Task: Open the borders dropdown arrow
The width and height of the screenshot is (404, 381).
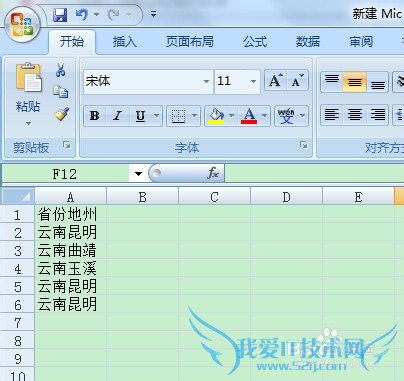Action: (194, 116)
